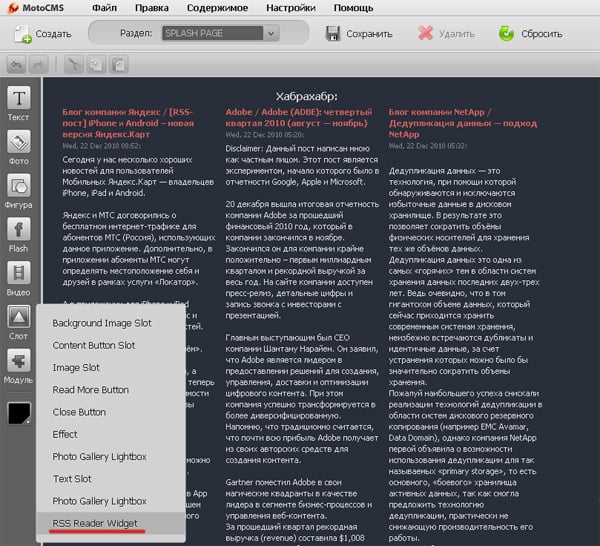The height and width of the screenshot is (546, 600).
Task: Choose RSS Reader Widget from slot list
Action: click(97, 521)
